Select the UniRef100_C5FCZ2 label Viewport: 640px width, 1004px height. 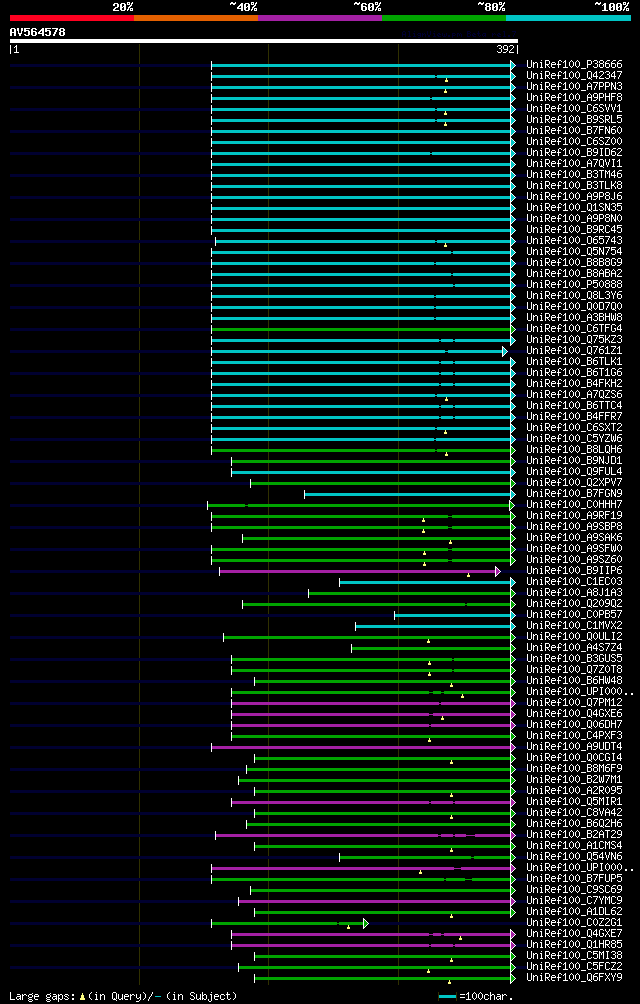[574, 966]
